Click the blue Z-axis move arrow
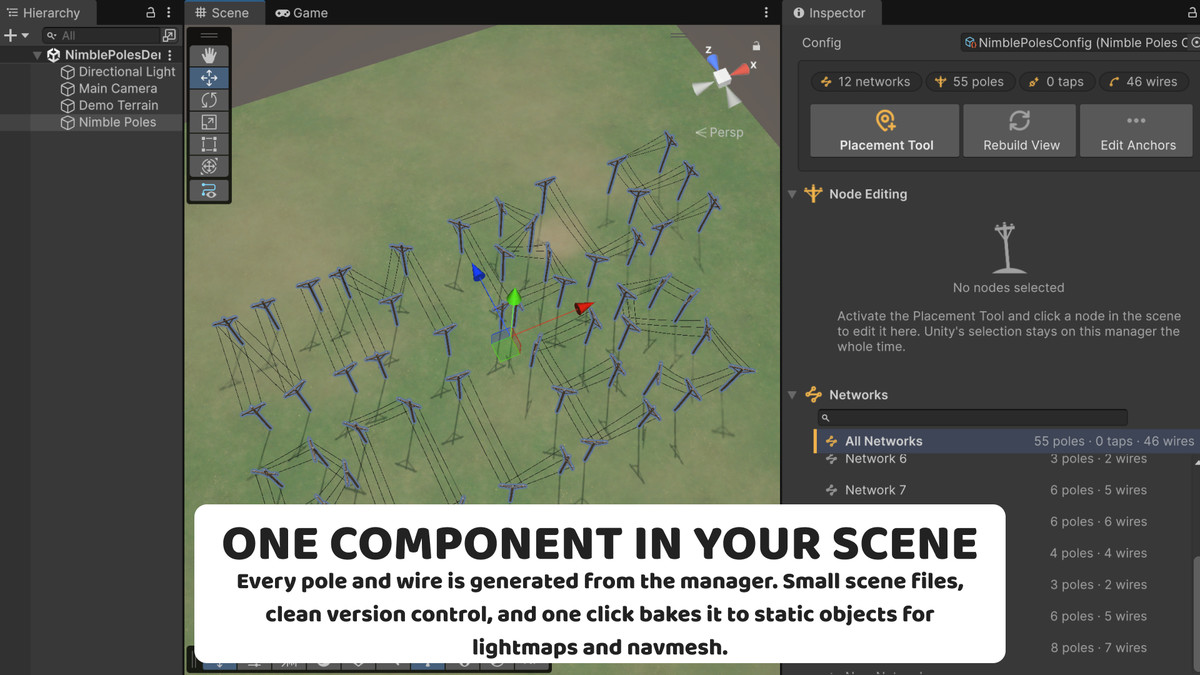 coord(478,273)
